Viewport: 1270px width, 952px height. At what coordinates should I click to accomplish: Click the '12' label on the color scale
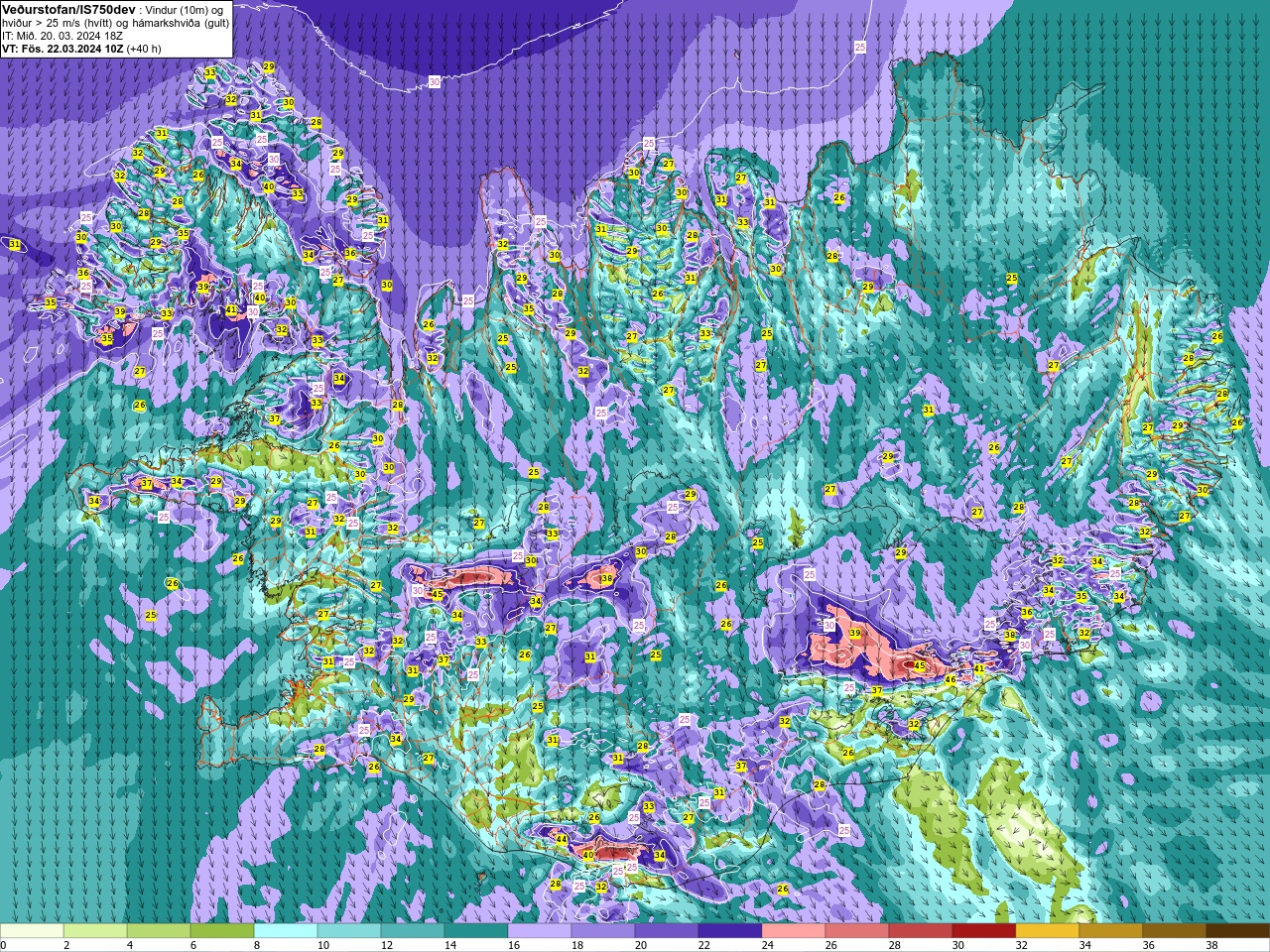coord(386,945)
